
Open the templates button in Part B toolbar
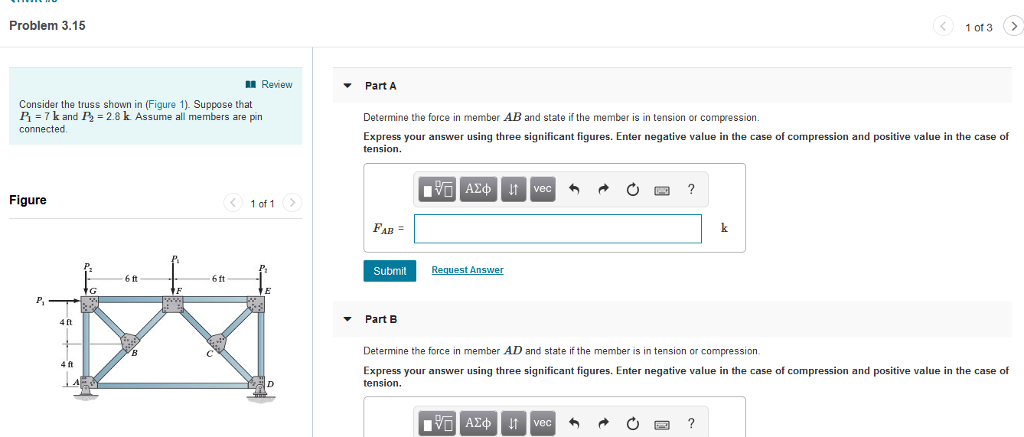pyautogui.click(x=438, y=423)
